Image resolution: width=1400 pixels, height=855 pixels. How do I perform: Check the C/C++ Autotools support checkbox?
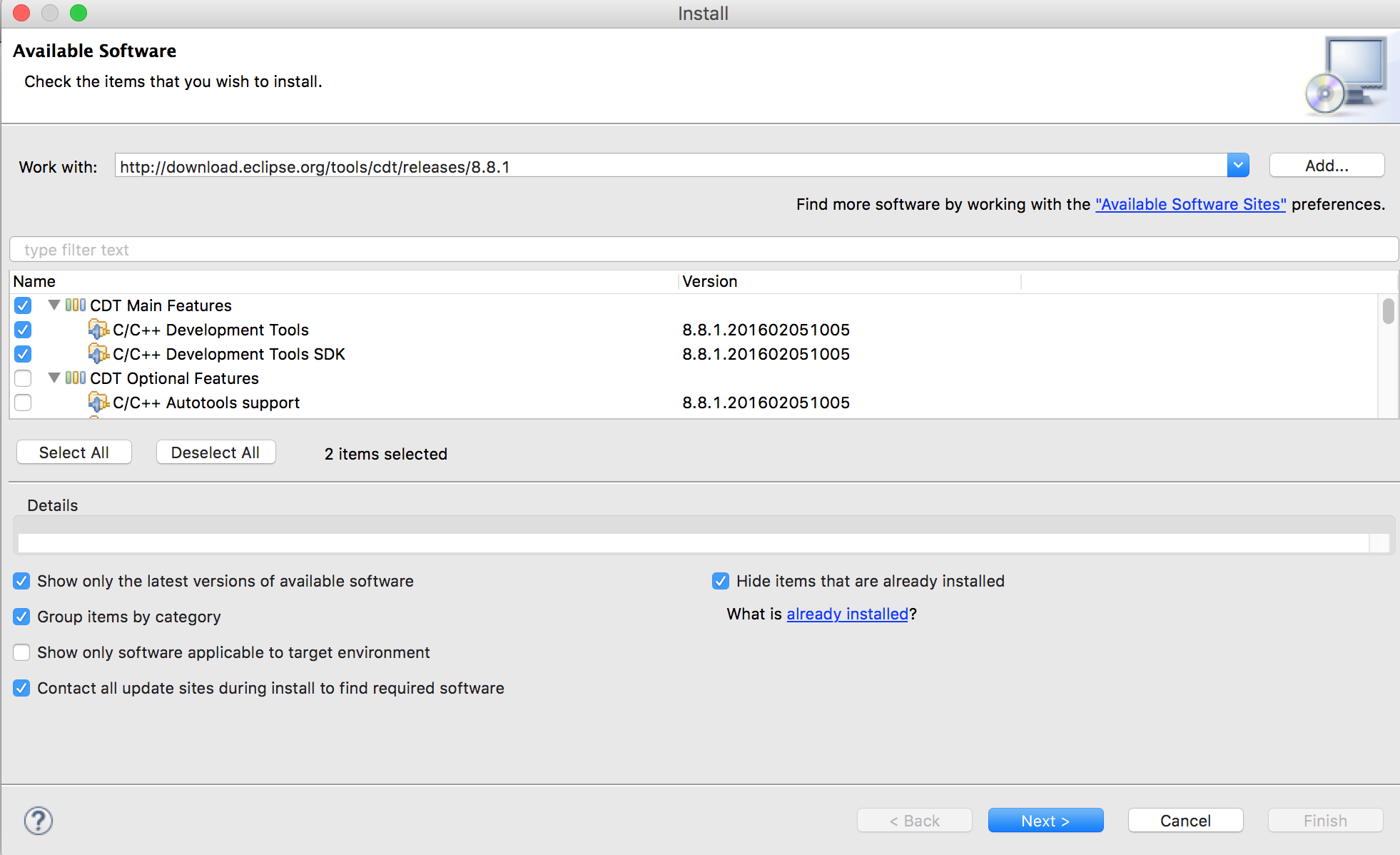point(23,403)
